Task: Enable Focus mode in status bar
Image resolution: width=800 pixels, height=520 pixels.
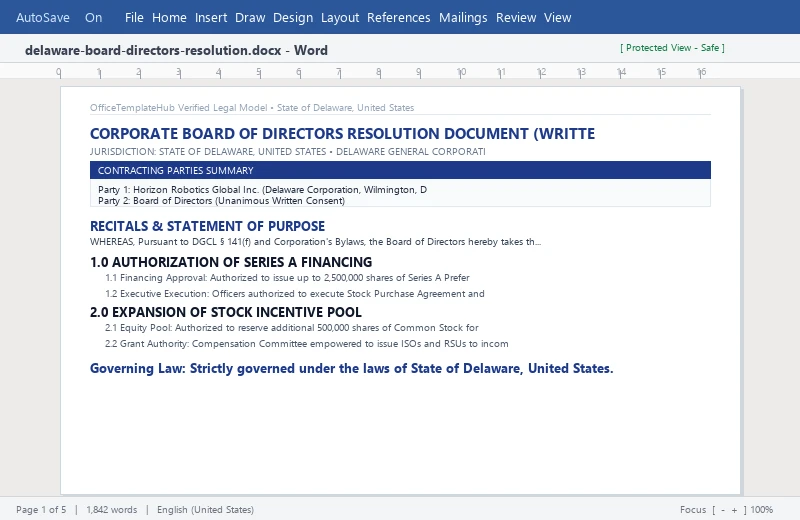Action: pos(693,509)
